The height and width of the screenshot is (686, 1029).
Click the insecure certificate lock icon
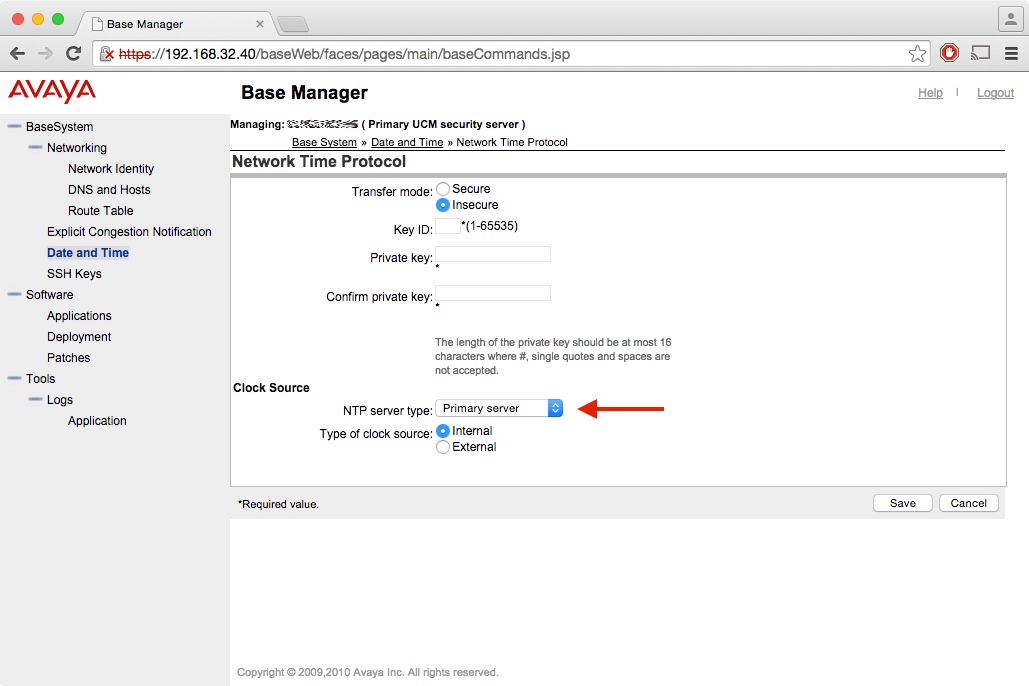coord(107,54)
